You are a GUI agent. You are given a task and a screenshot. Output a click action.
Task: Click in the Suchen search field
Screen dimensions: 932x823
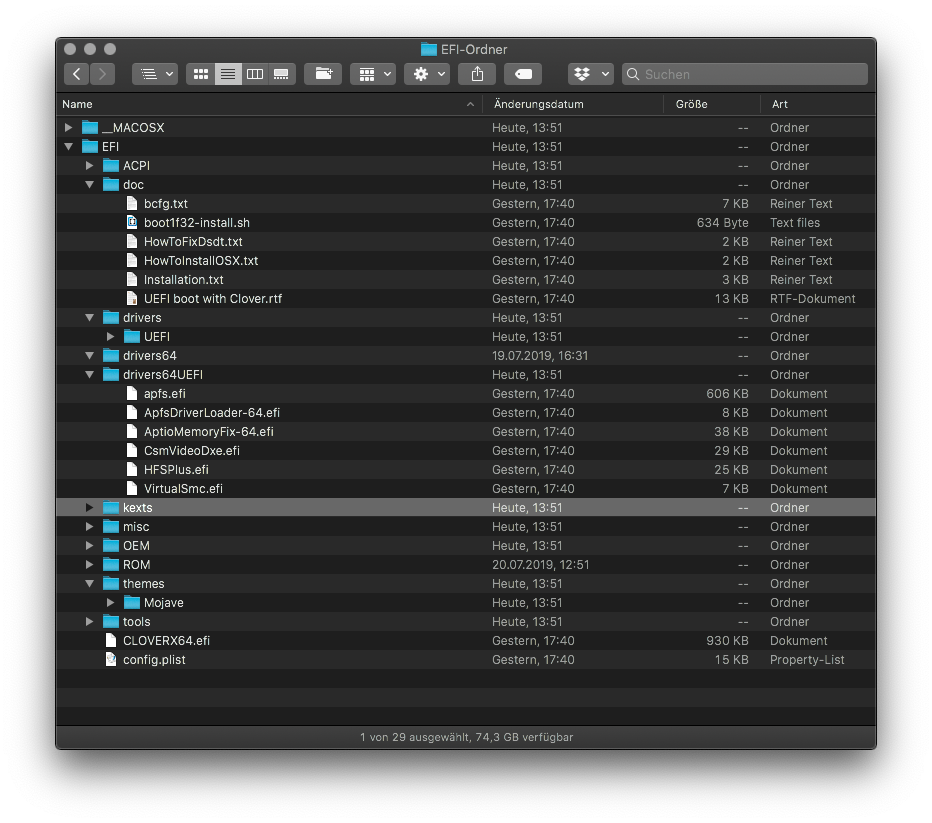pos(752,74)
